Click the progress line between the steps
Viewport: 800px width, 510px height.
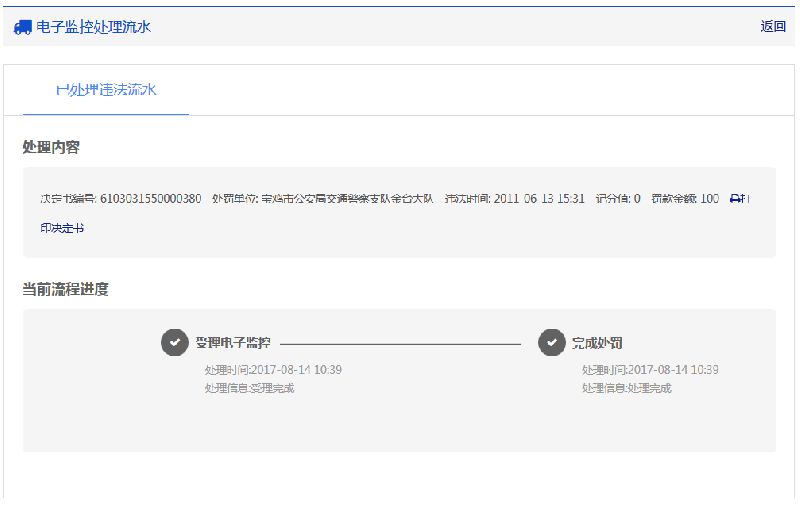400,343
